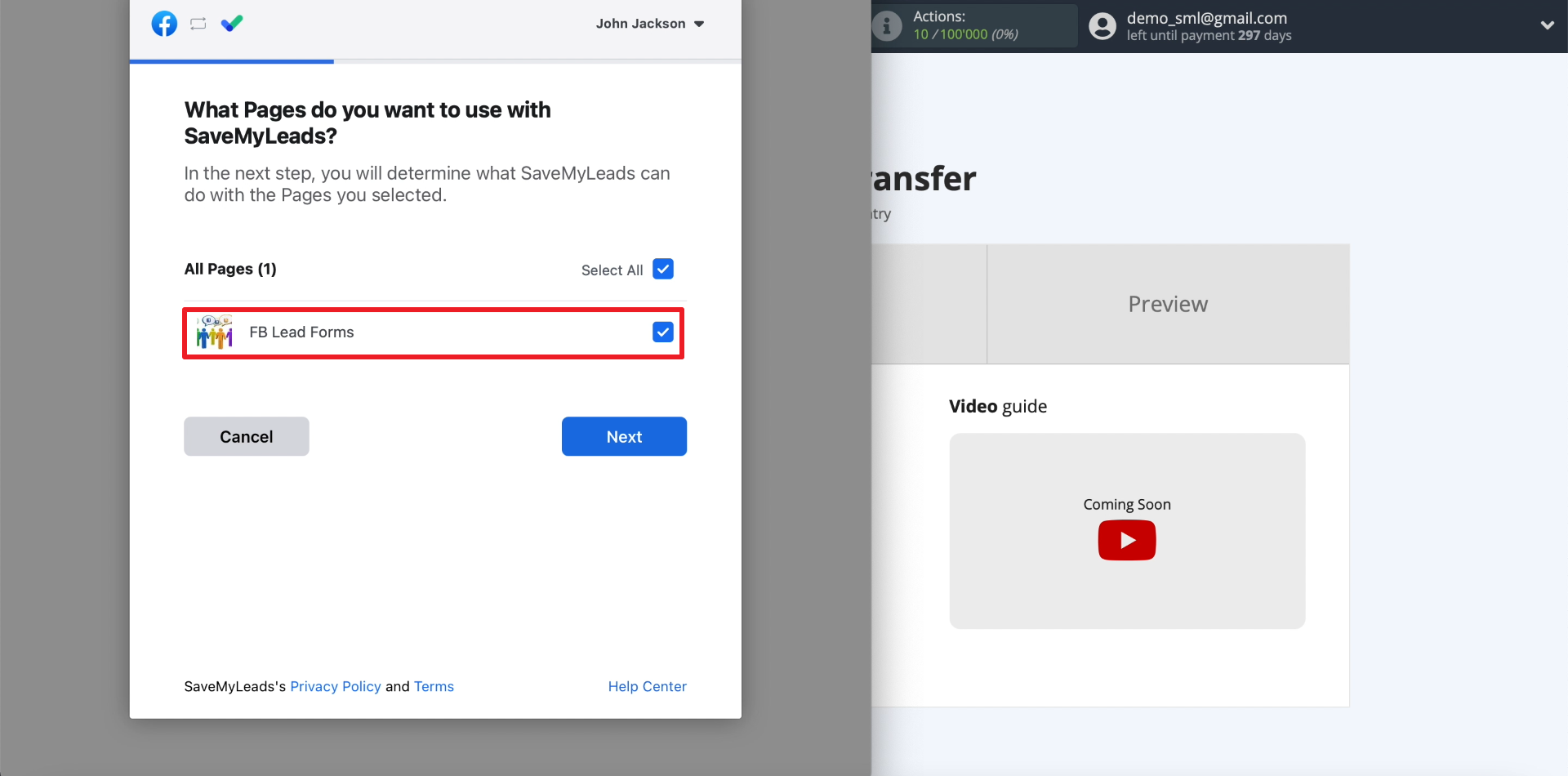Click the demo_sml@gmail.com account label
This screenshot has width=1568, height=776.
tap(1207, 18)
